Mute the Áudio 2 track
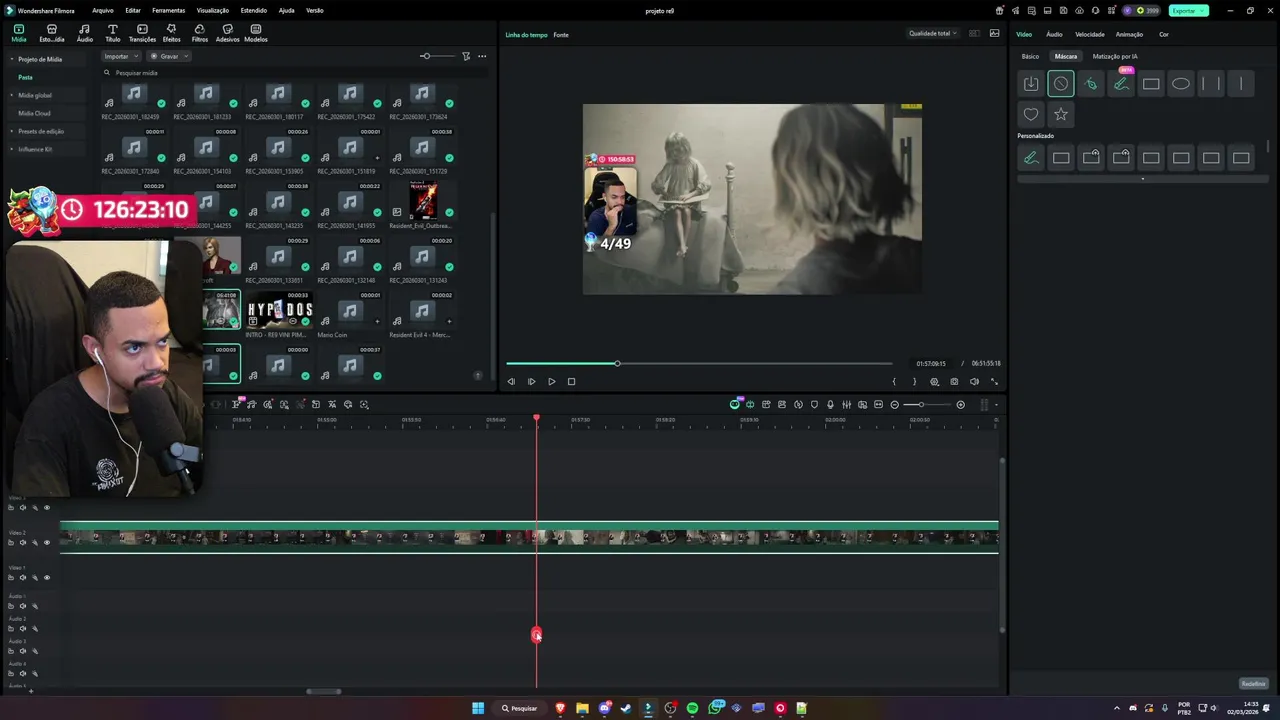The height and width of the screenshot is (720, 1280). coord(23,629)
